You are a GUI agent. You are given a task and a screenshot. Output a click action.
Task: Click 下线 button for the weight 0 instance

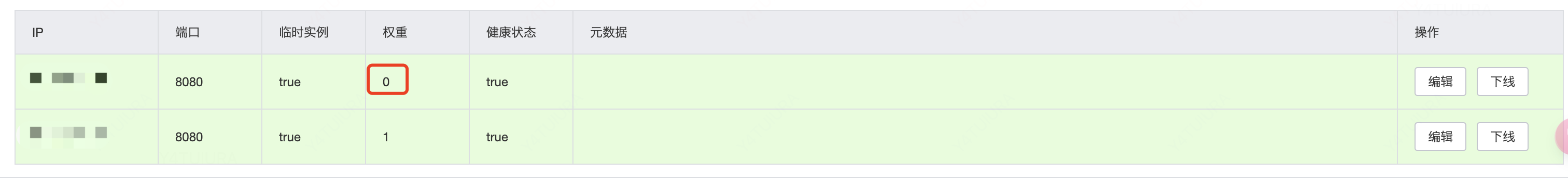pos(1502,82)
